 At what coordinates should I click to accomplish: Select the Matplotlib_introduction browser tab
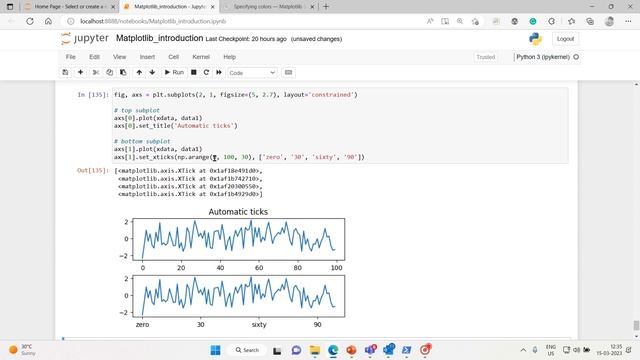(x=169, y=7)
